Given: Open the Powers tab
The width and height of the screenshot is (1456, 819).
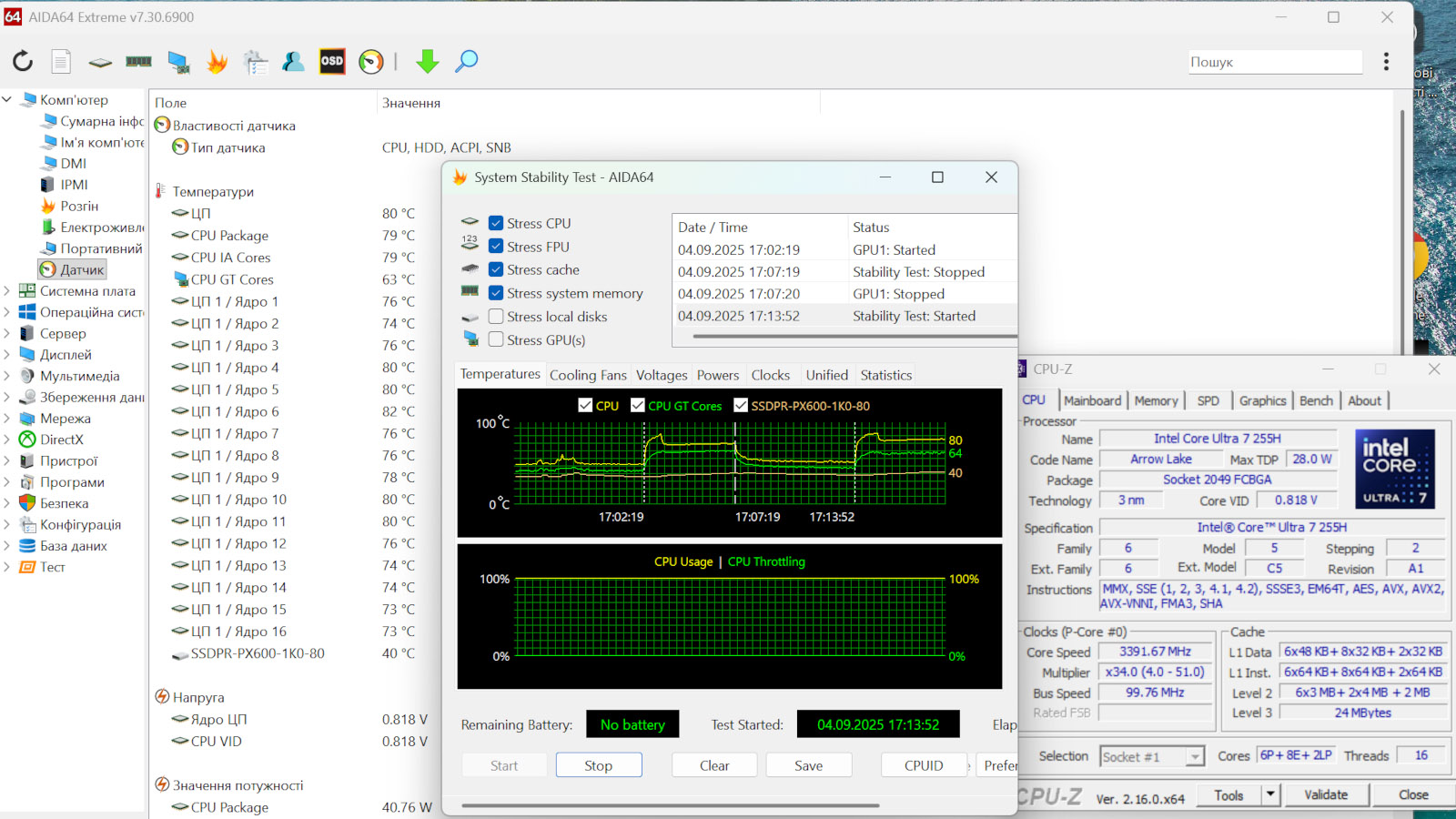Looking at the screenshot, I should point(718,375).
